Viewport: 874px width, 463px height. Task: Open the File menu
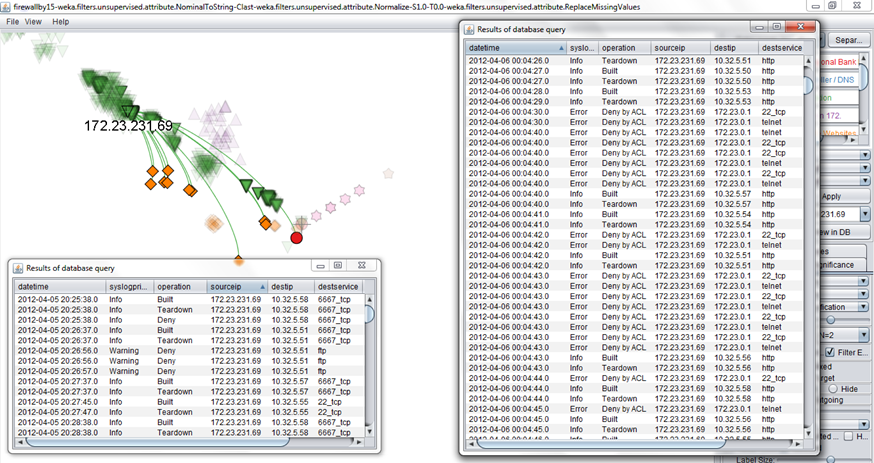13,21
